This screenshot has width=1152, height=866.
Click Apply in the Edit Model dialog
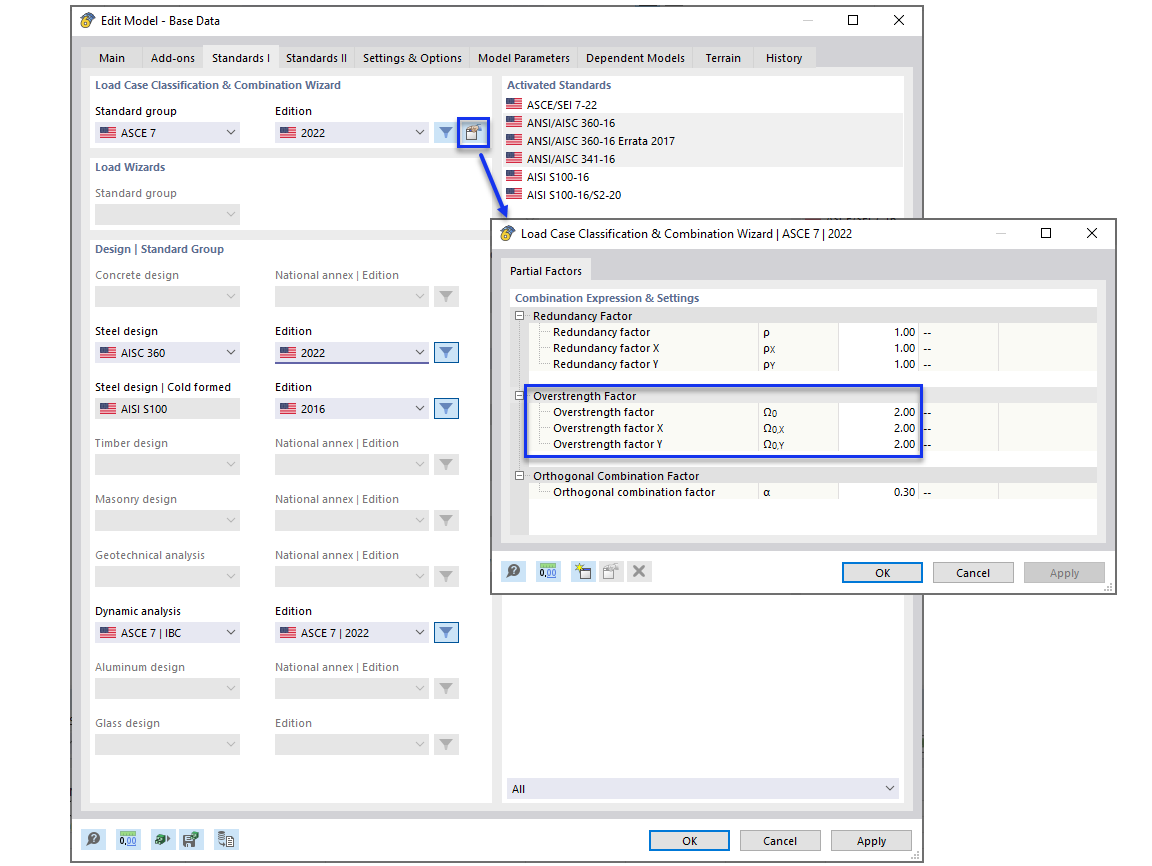pyautogui.click(x=871, y=841)
